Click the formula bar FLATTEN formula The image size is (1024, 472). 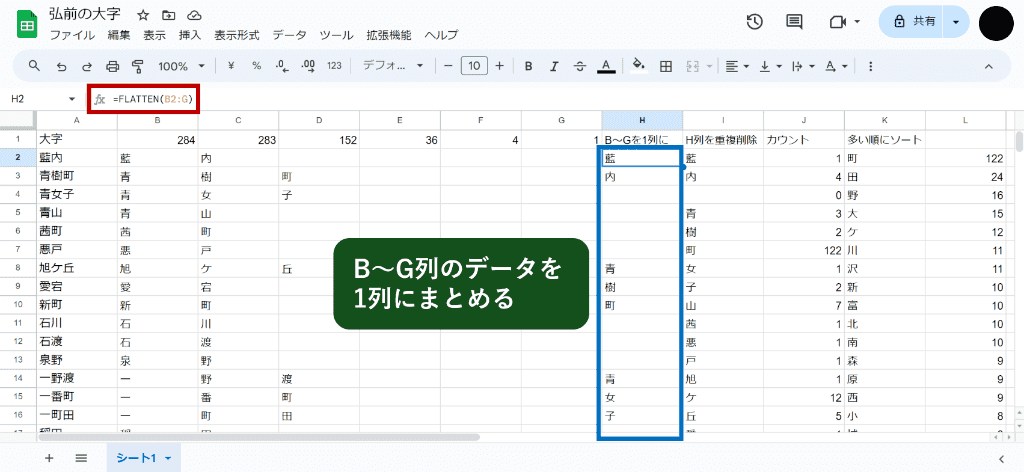point(155,99)
